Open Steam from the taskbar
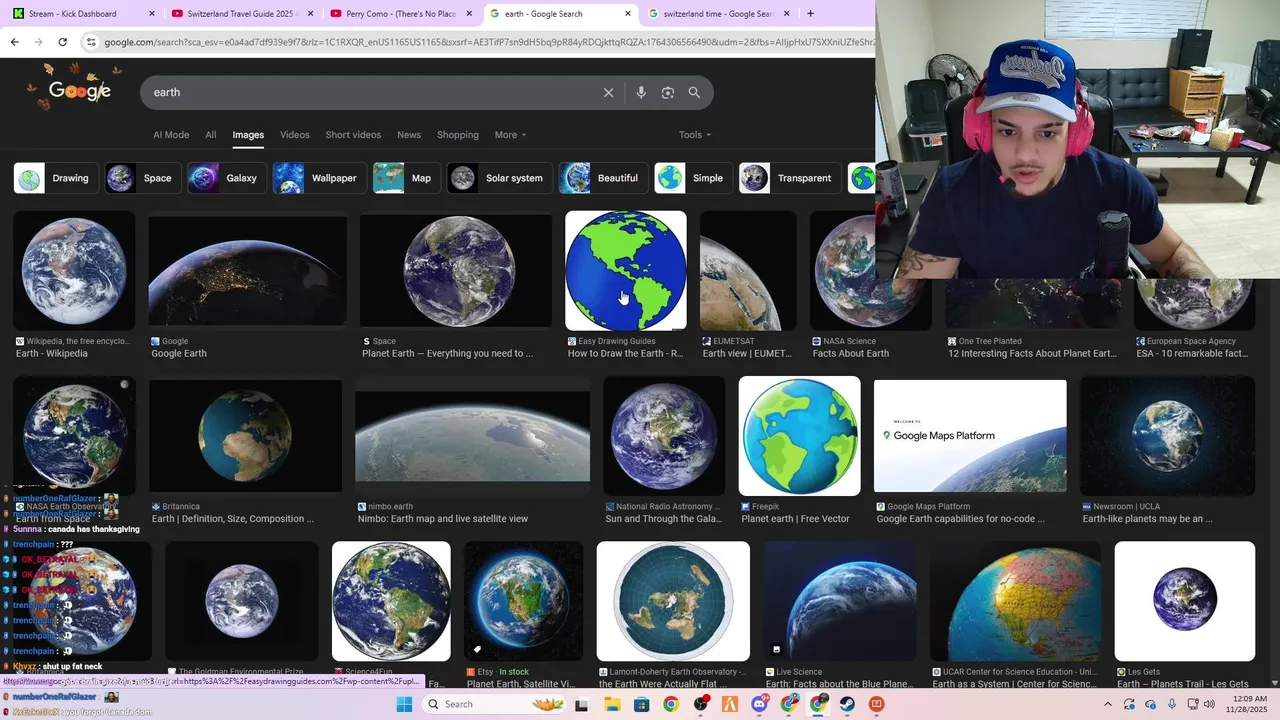The image size is (1280, 720). pyautogui.click(x=847, y=704)
